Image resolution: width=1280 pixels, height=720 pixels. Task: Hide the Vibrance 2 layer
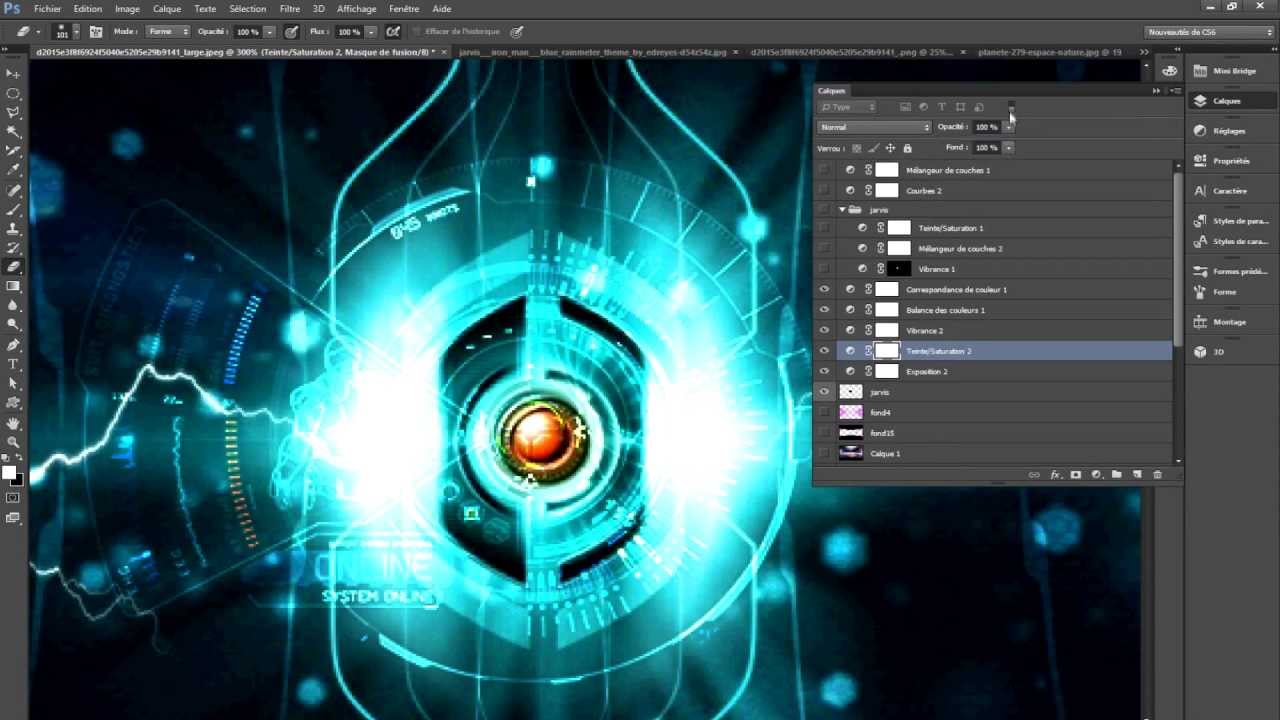(824, 330)
